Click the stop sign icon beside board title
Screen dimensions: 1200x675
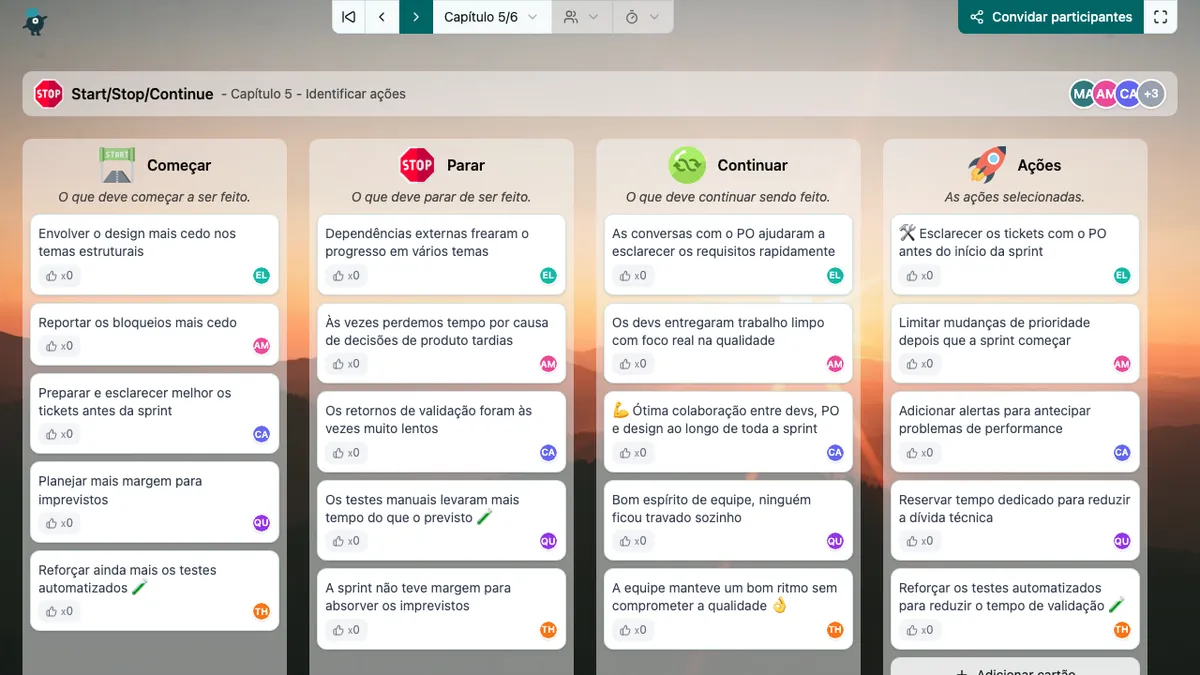(x=48, y=94)
